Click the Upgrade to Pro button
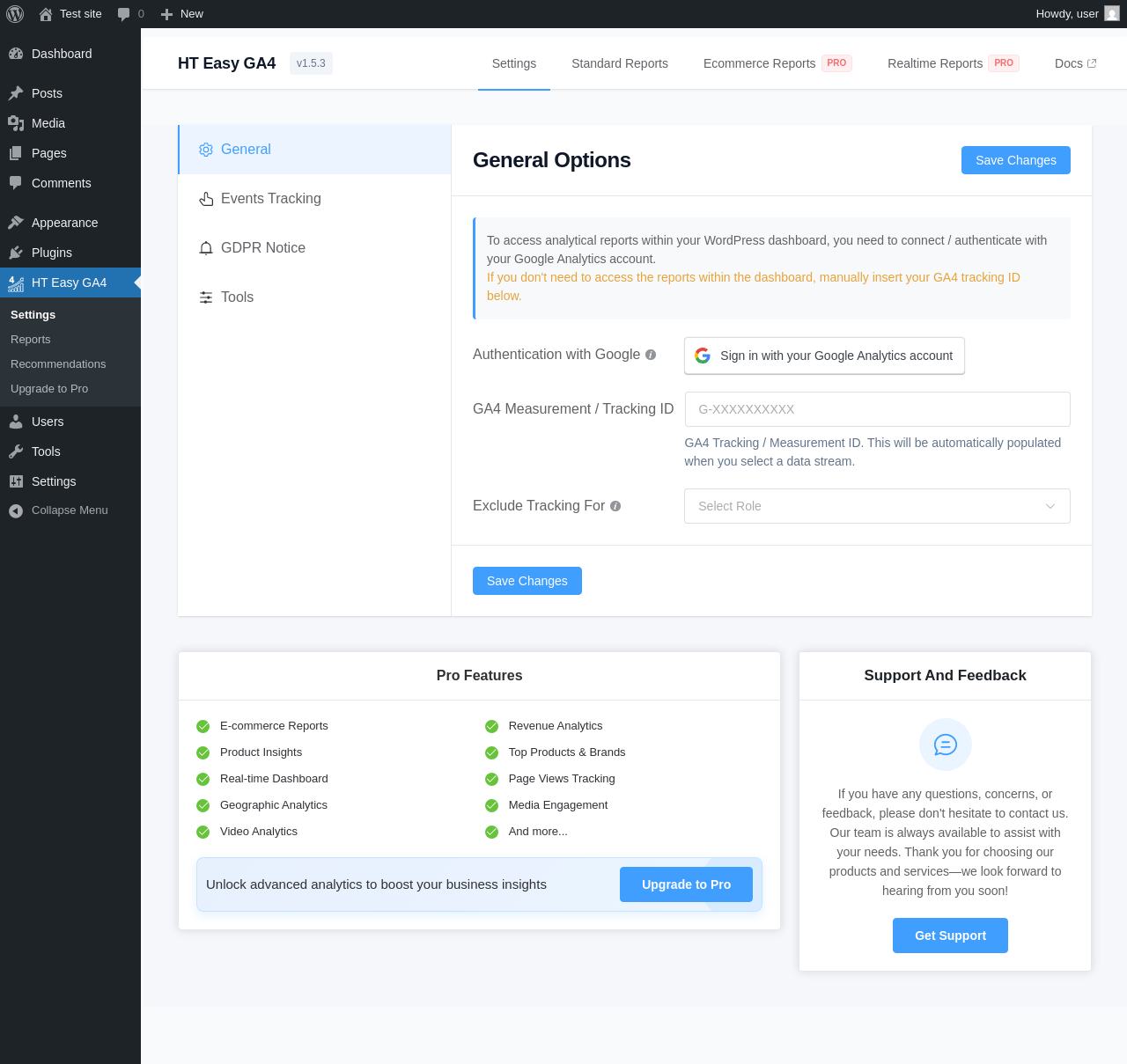1127x1064 pixels. (686, 884)
